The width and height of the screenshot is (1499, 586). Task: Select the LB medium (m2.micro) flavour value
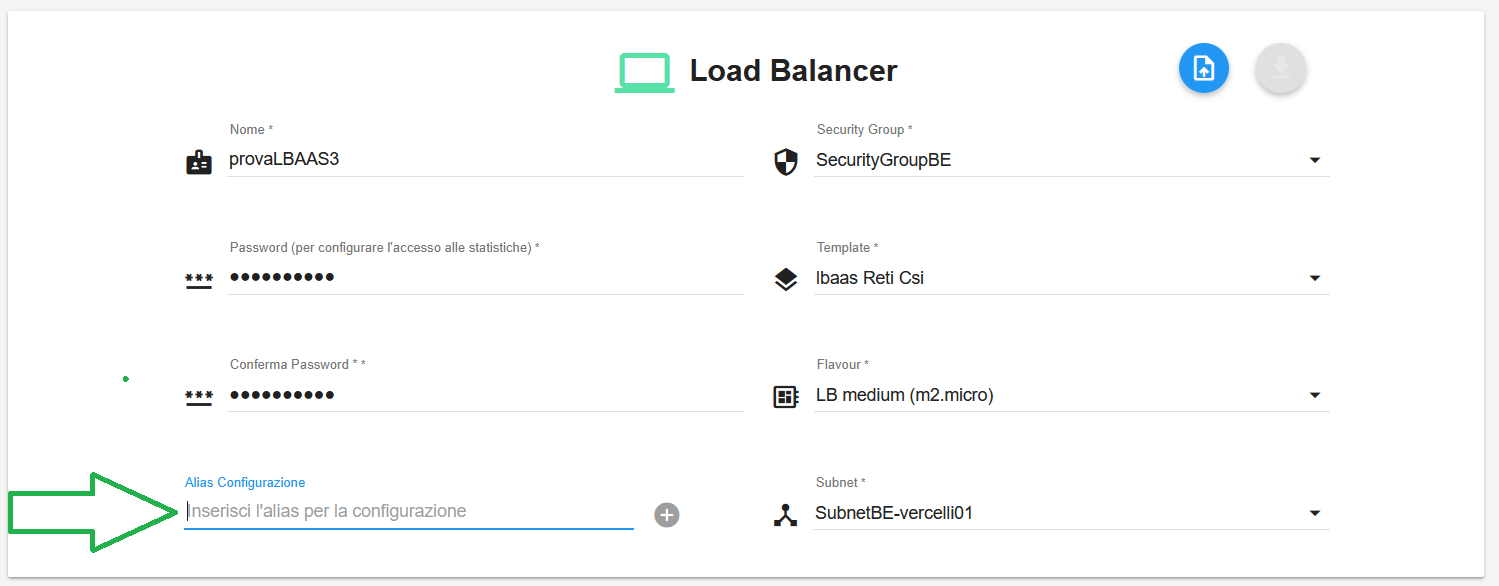(x=904, y=396)
